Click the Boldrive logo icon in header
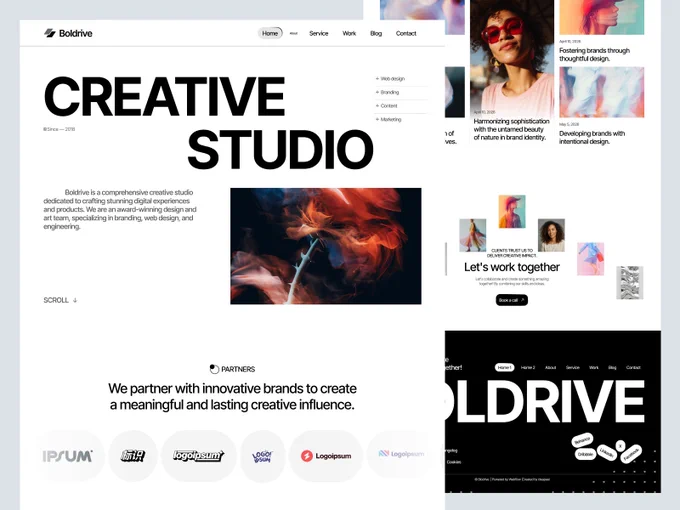Screen dimensions: 680x510 (50, 33)
